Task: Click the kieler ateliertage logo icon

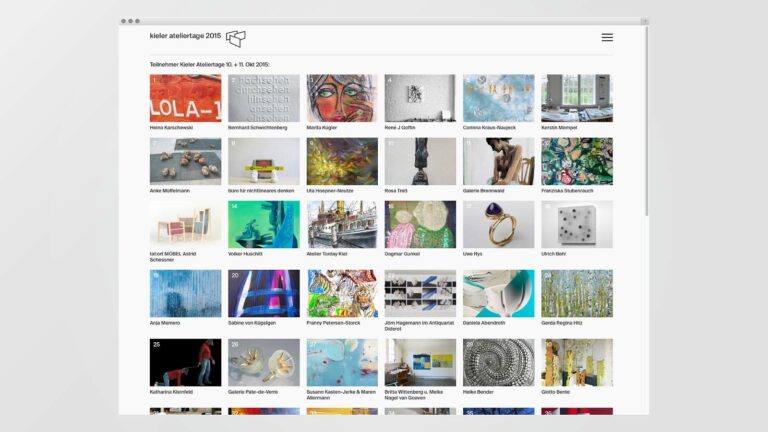Action: click(x=236, y=38)
